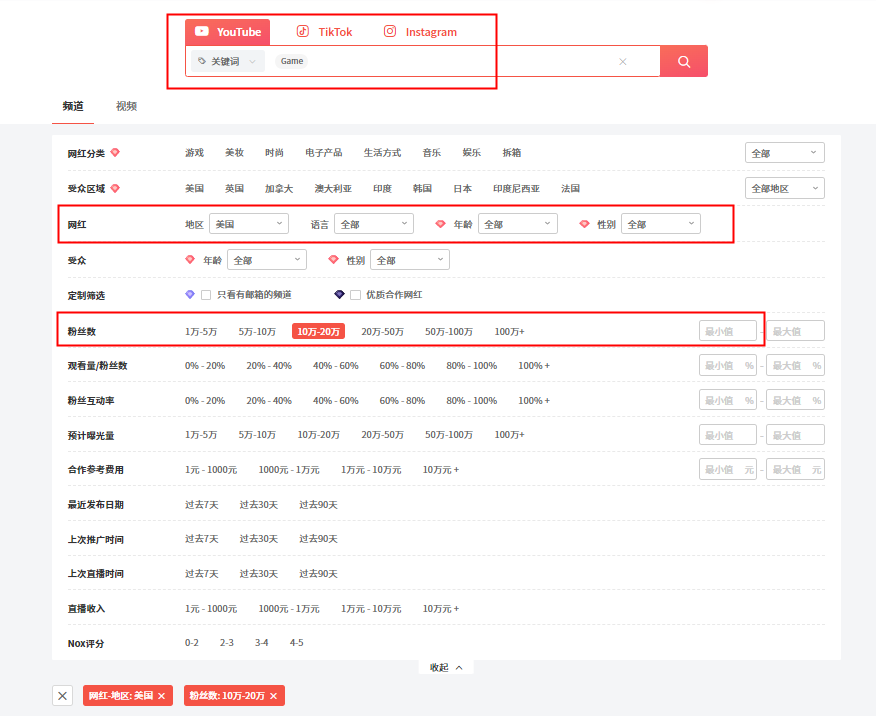Open the 关键词 search type dropdown
Image resolution: width=876 pixels, height=716 pixels.
click(227, 61)
